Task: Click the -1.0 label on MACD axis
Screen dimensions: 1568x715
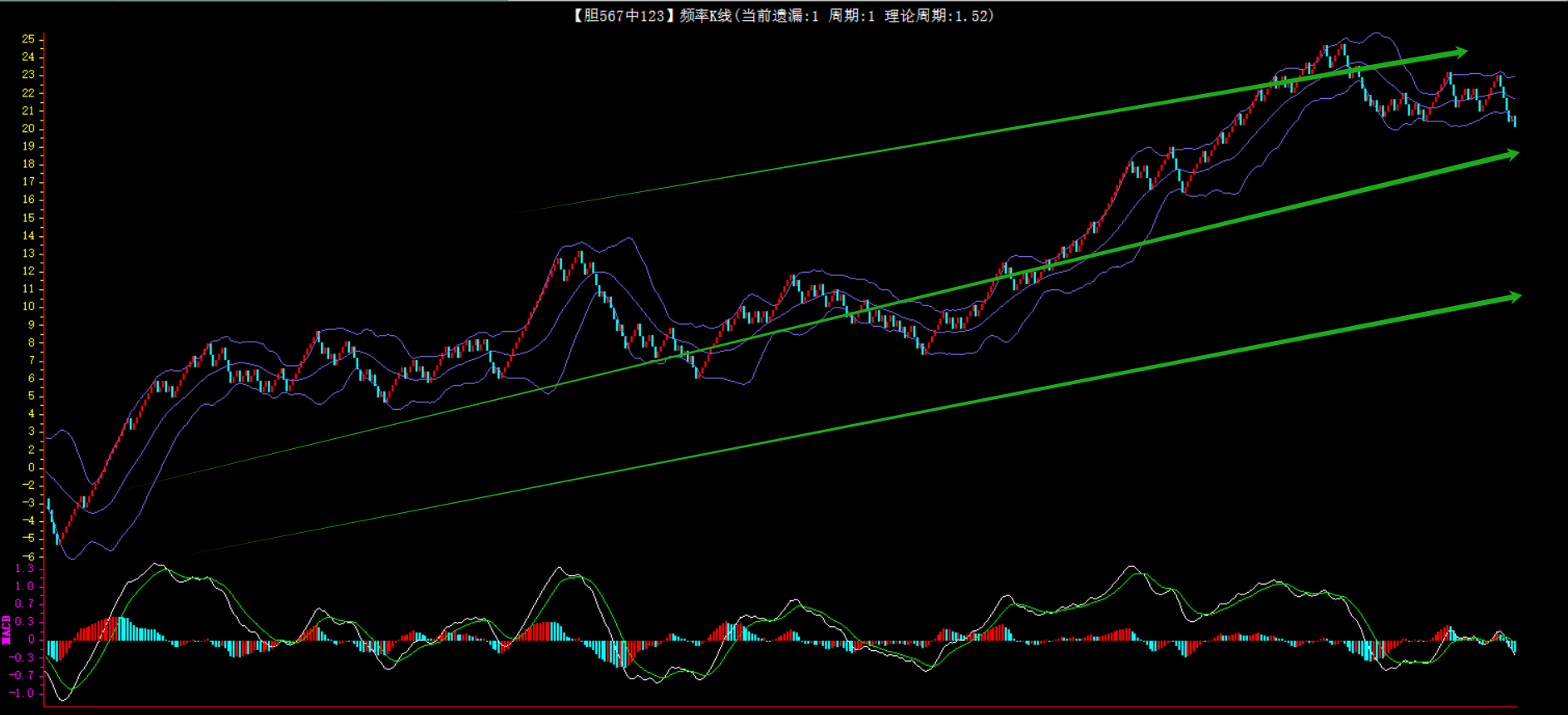Action: (23, 693)
